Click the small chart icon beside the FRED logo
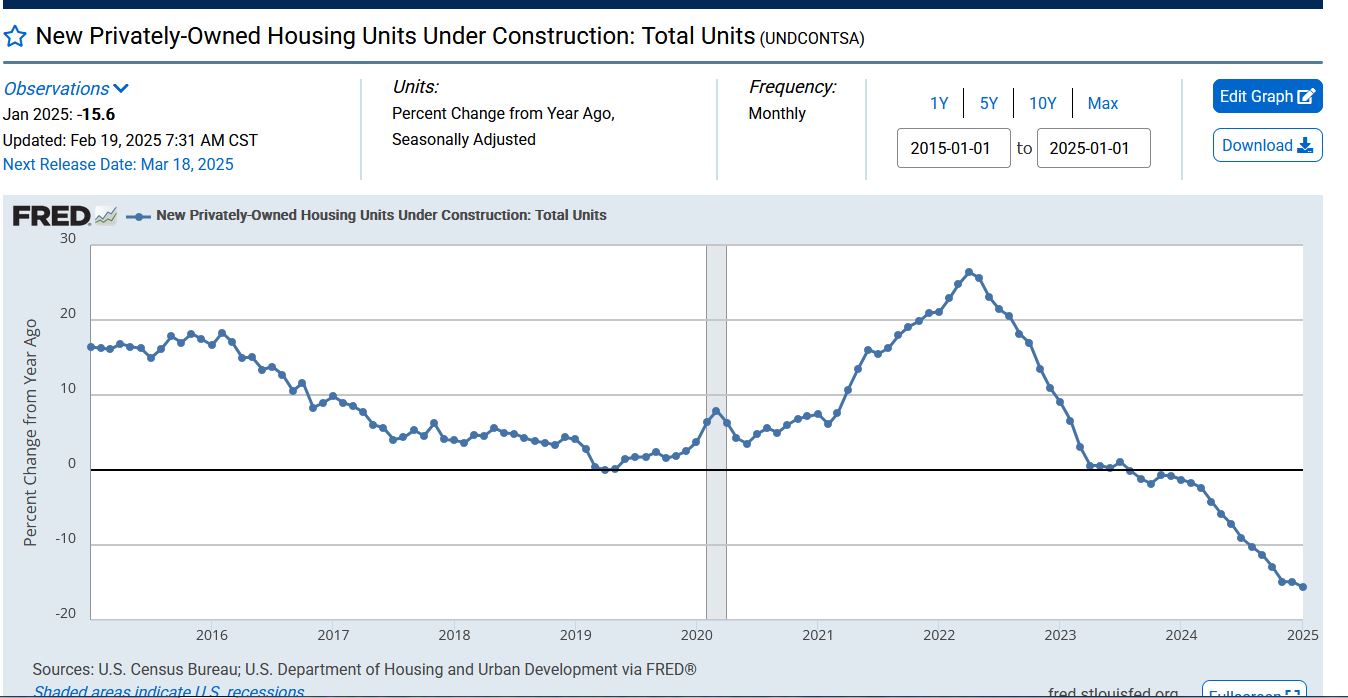The width and height of the screenshot is (1348, 698). point(106,215)
